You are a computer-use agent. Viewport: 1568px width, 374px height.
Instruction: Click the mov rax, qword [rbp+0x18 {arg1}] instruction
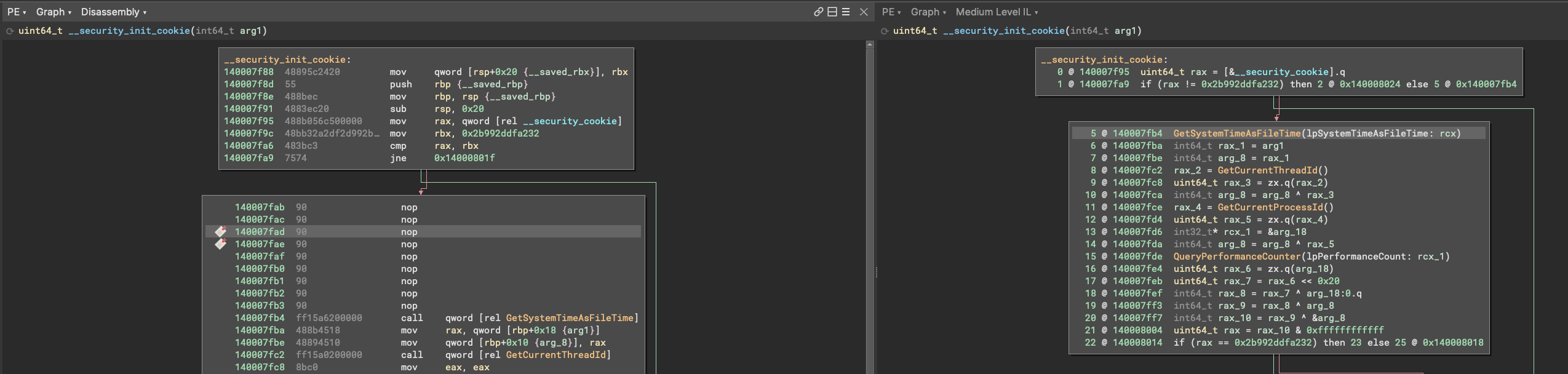click(500, 330)
